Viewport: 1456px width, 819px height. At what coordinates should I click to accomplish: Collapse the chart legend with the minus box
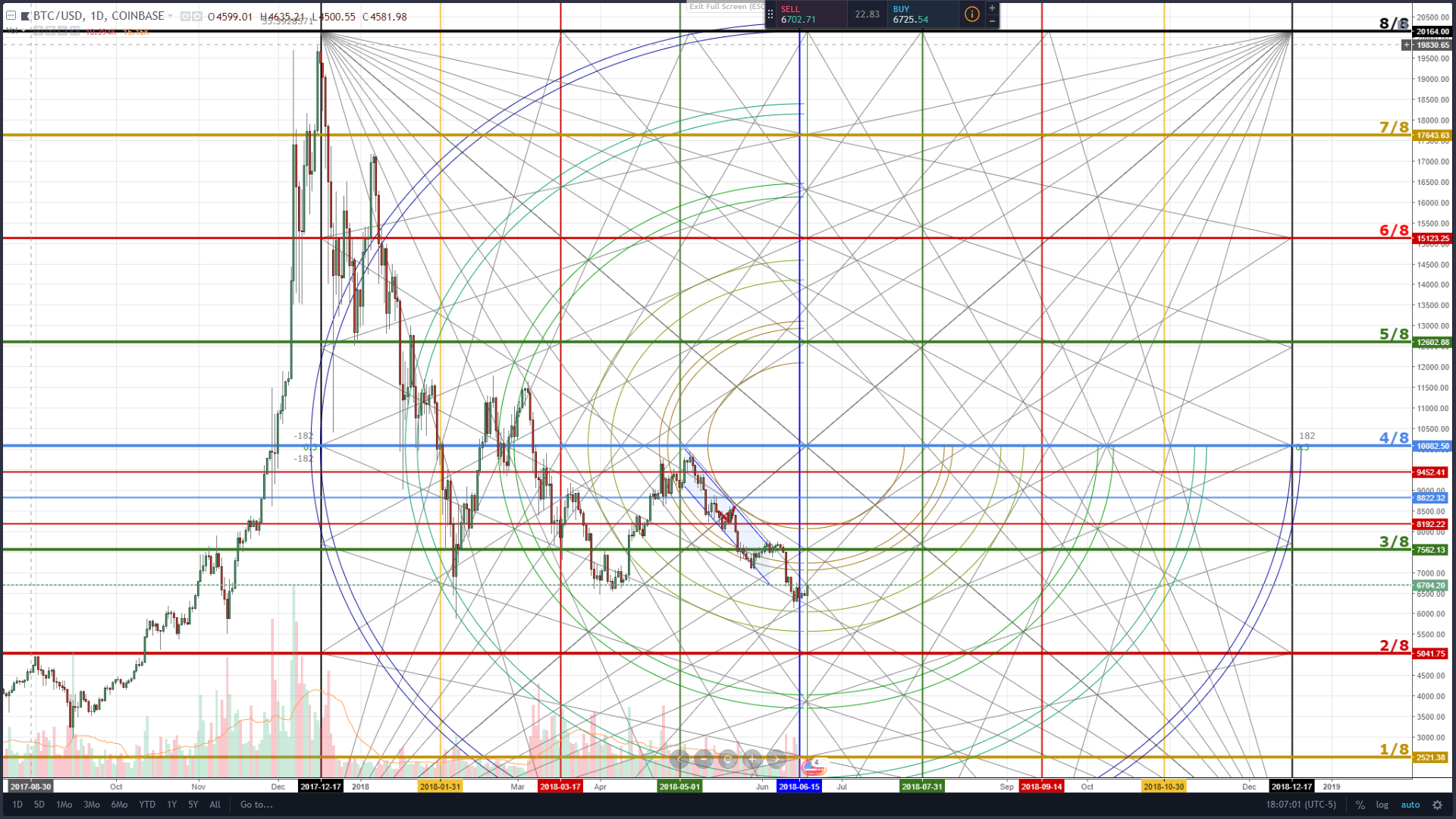click(11, 16)
